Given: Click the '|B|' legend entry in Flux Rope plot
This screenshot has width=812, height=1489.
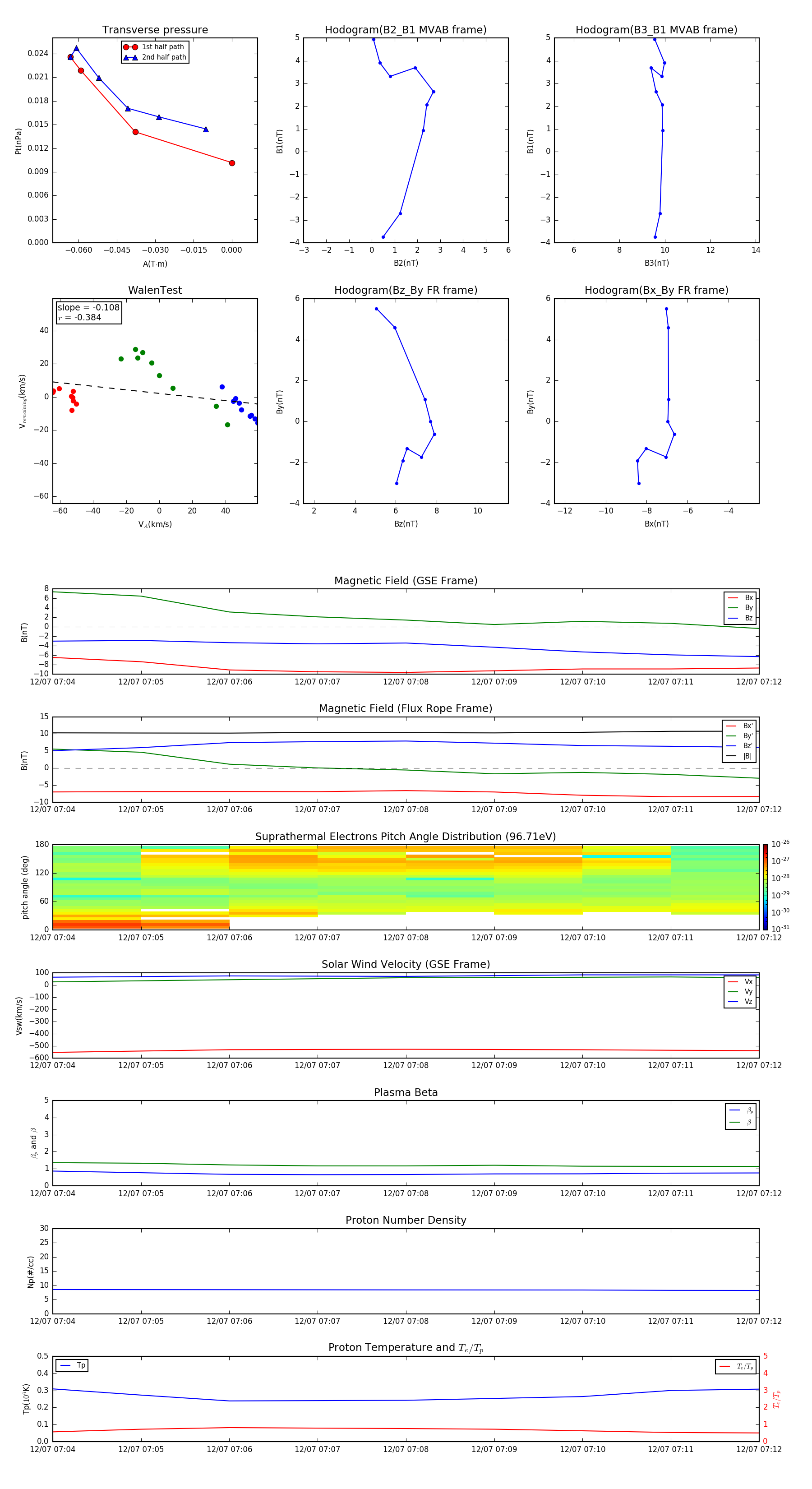Looking at the screenshot, I should (739, 756).
